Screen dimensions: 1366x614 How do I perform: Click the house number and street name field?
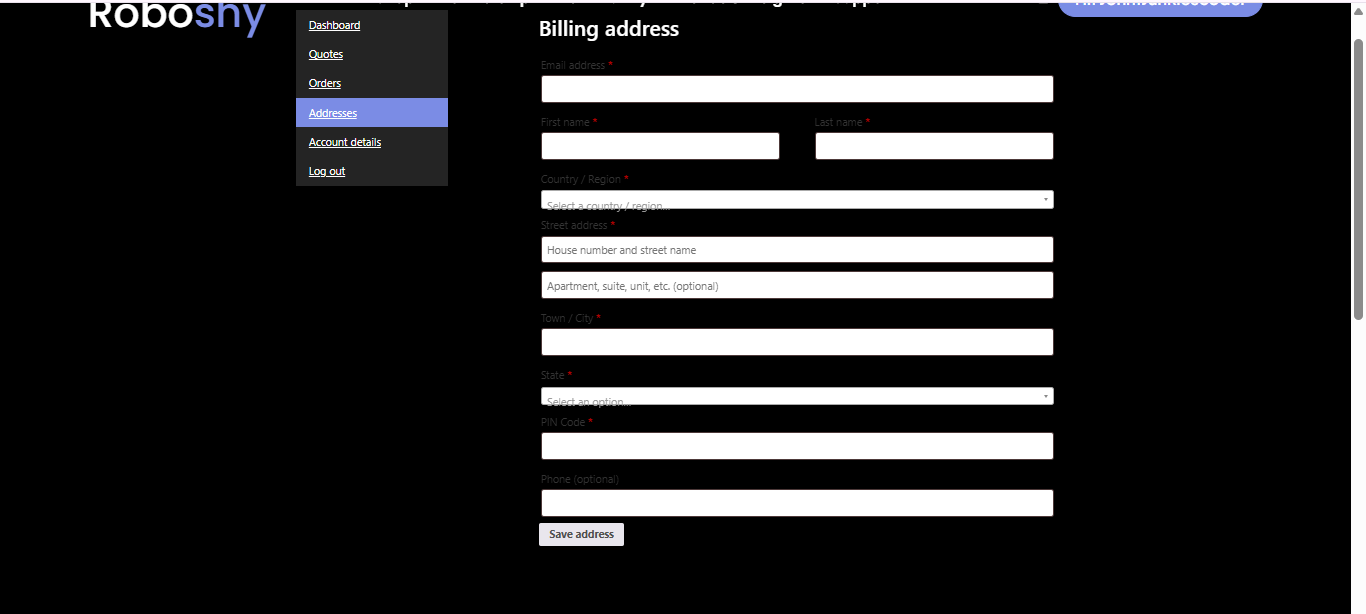pyautogui.click(x=797, y=249)
